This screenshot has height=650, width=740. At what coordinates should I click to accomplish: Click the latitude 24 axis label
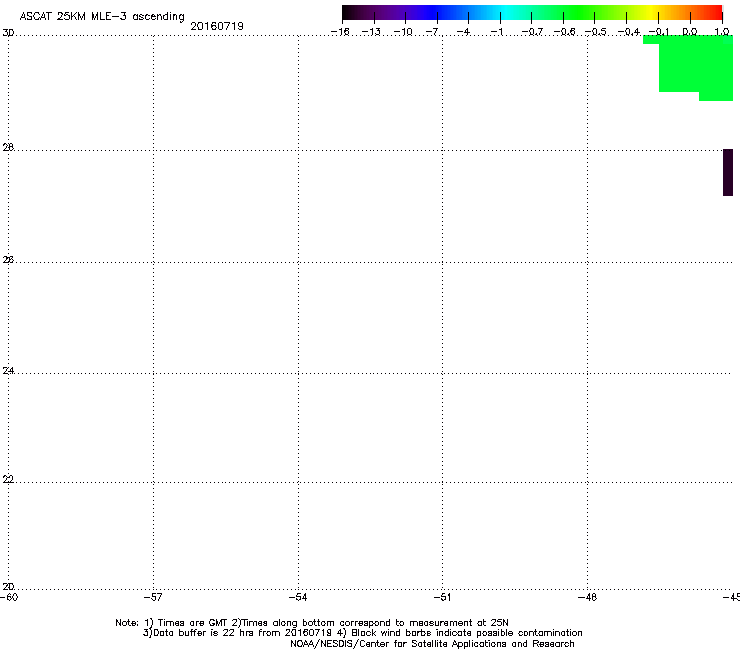tap(8, 371)
